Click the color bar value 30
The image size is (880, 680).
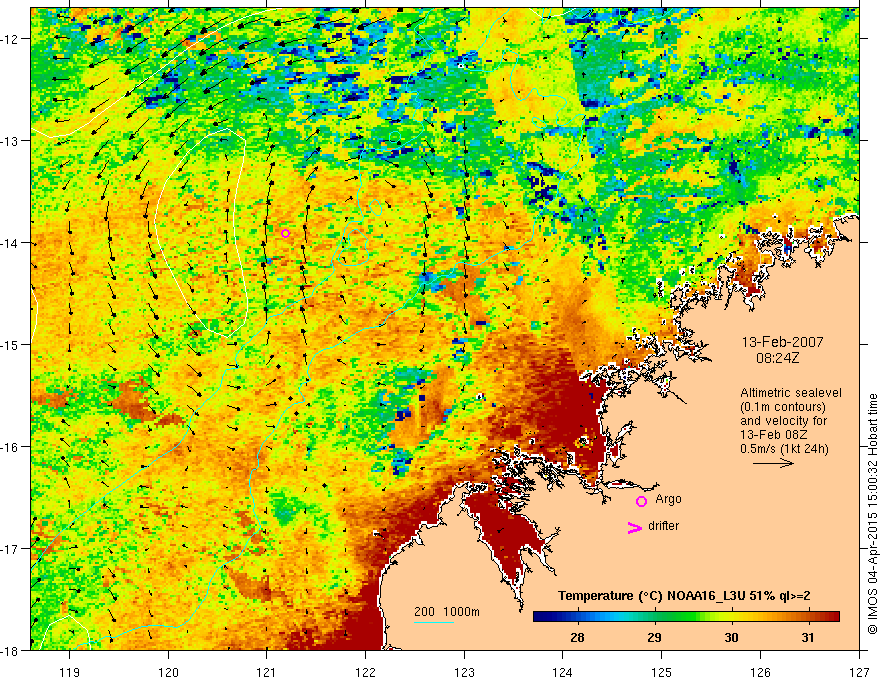point(731,637)
